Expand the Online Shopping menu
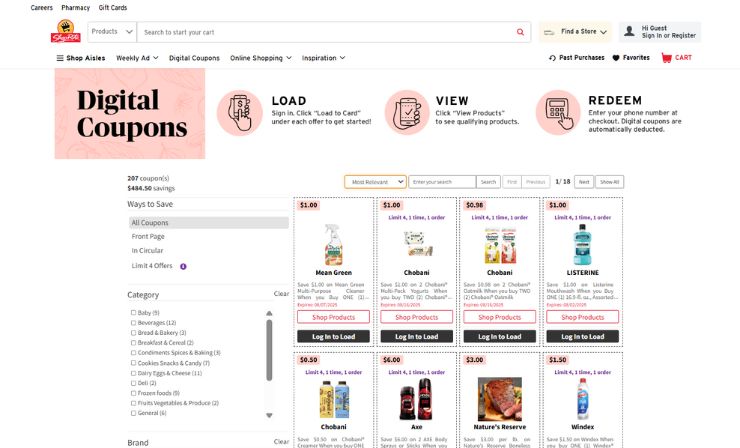The image size is (740, 448). tap(261, 58)
